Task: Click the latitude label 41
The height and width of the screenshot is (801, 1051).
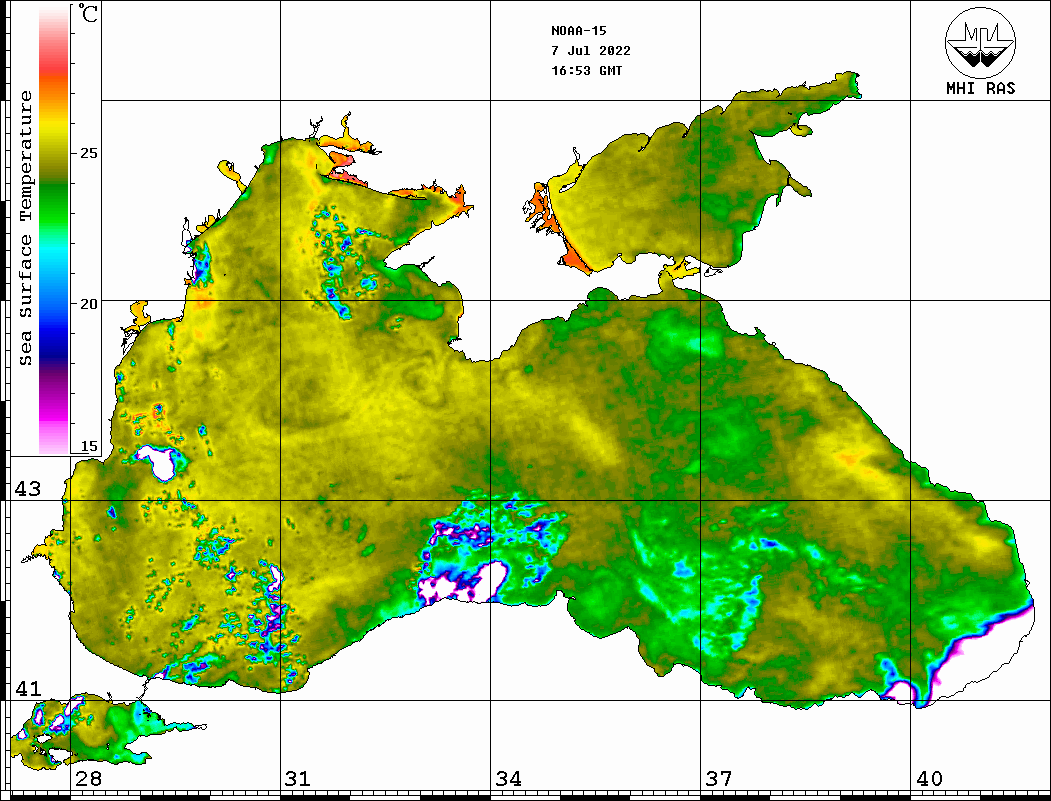Action: [x=27, y=688]
